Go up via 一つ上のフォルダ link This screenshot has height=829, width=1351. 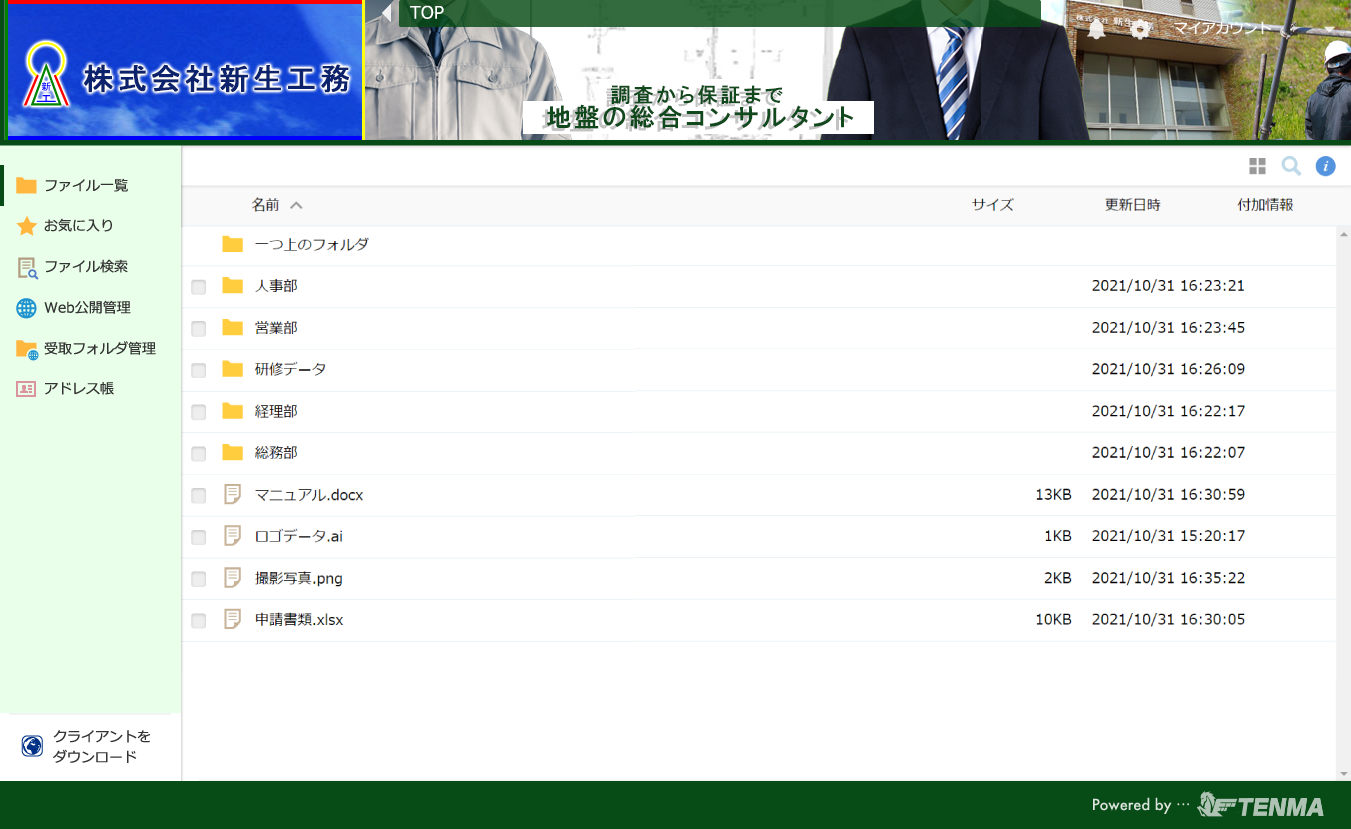(312, 244)
